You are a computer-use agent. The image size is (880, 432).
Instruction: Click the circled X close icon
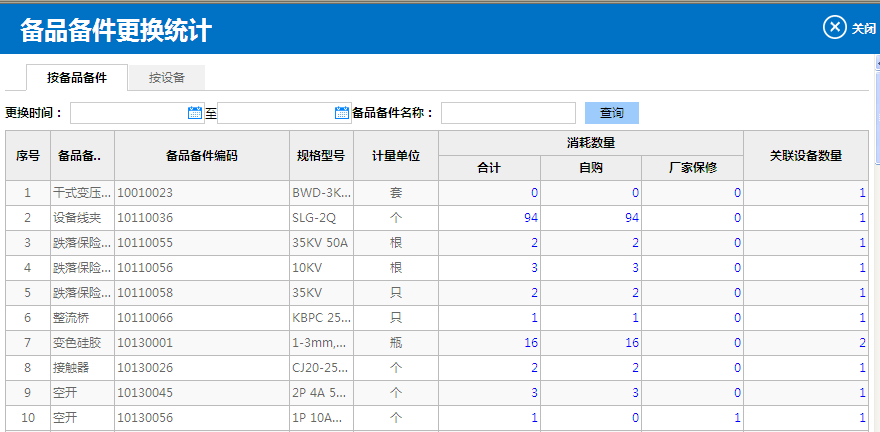(835, 28)
